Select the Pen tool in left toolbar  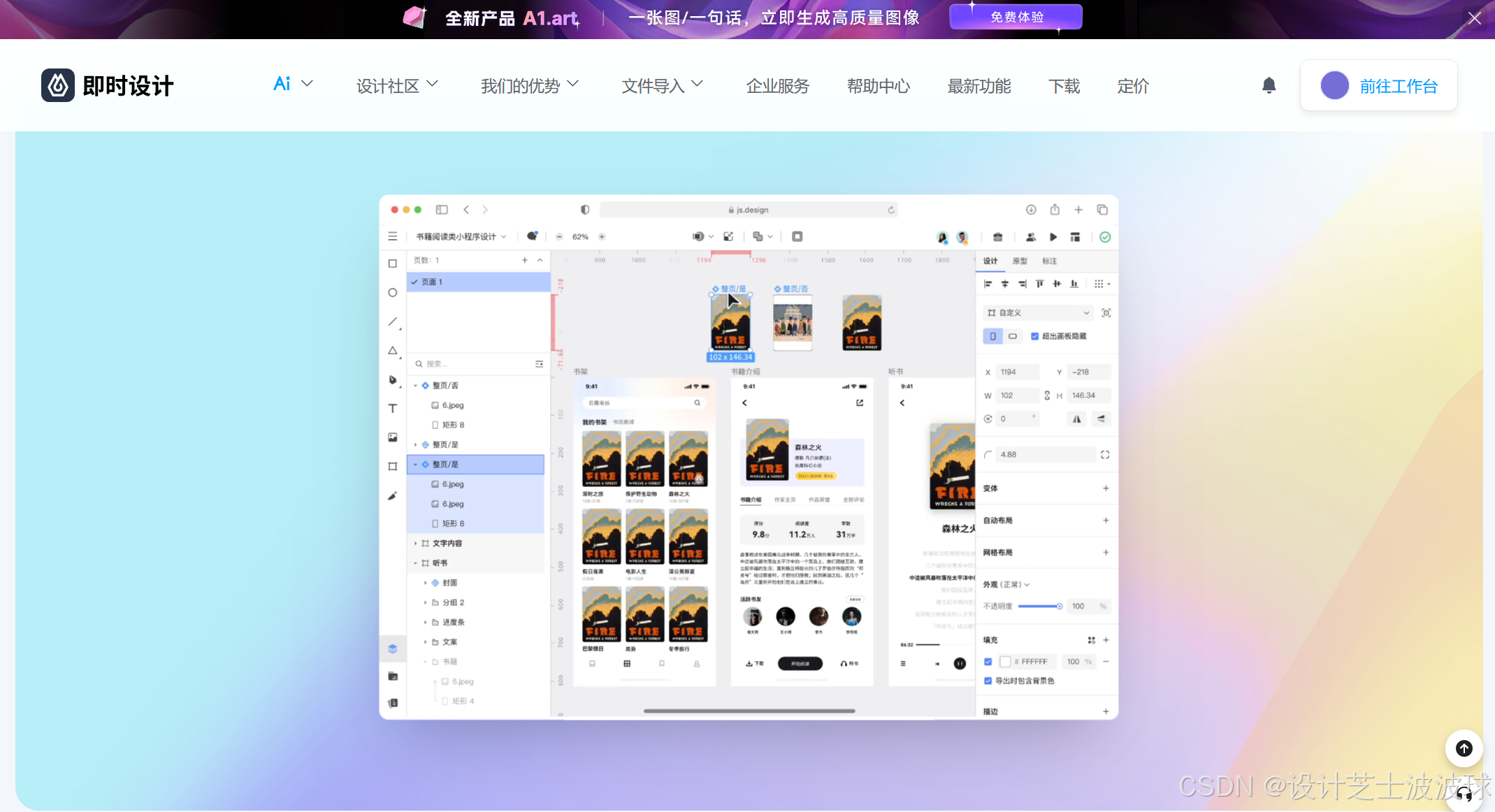(393, 379)
